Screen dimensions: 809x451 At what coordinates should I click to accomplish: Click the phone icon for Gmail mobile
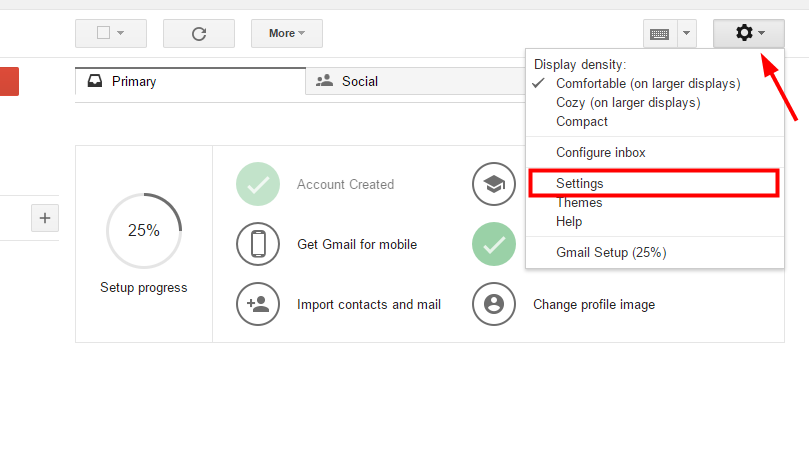coord(257,244)
